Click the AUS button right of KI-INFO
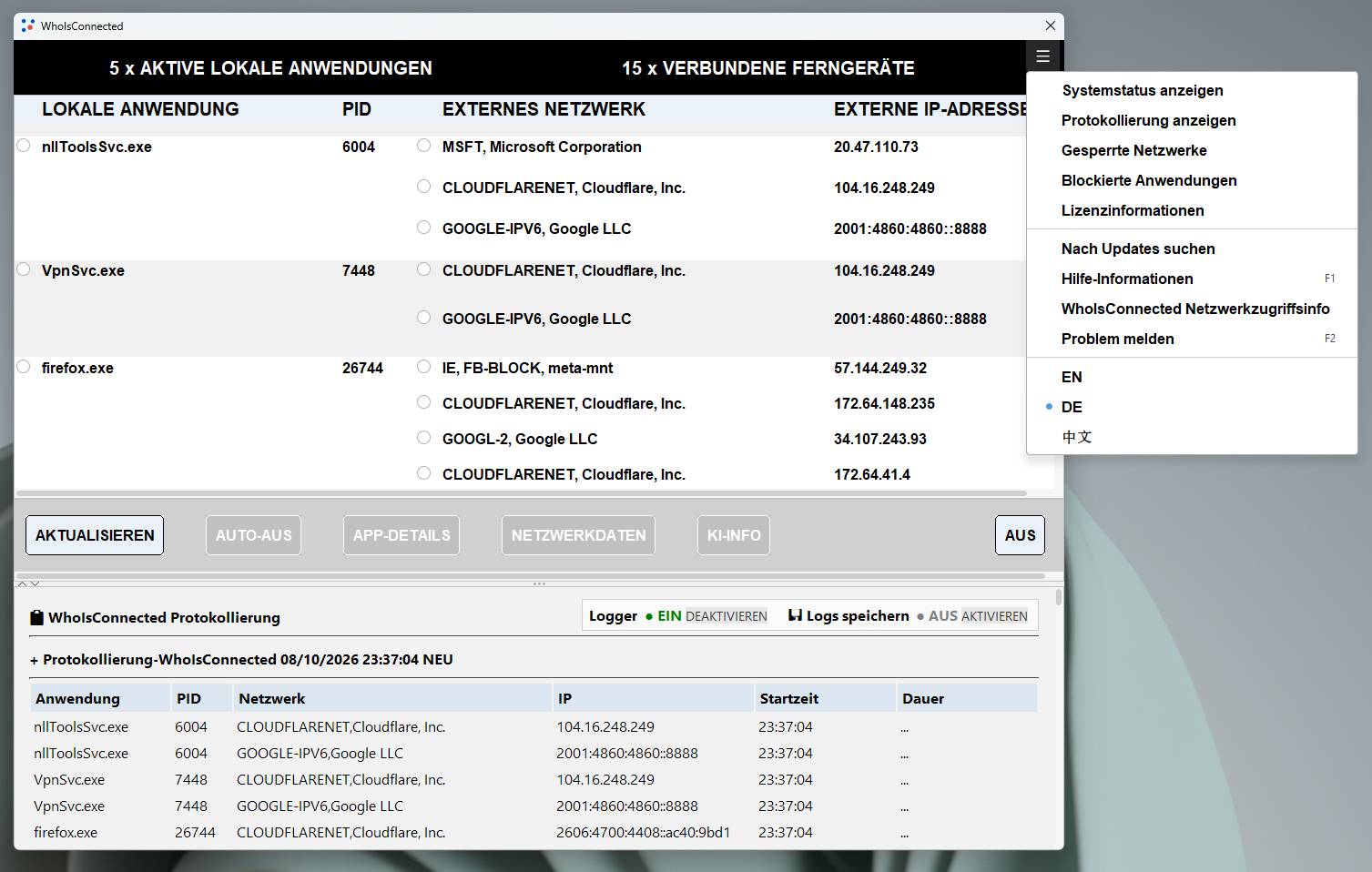Screen dimensions: 1372x872 coord(1020,535)
